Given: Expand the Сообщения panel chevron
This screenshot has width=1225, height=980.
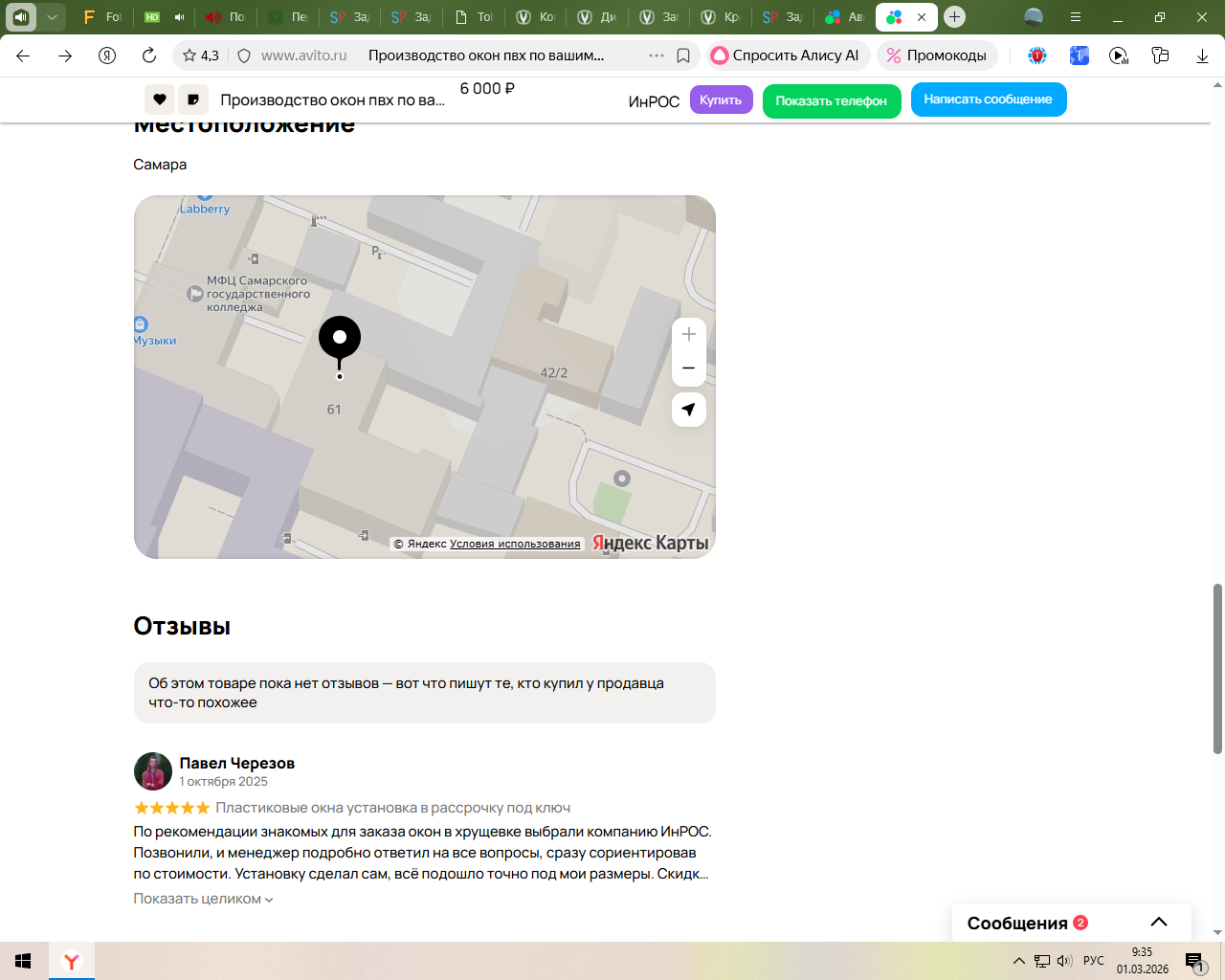Looking at the screenshot, I should pos(1159,923).
